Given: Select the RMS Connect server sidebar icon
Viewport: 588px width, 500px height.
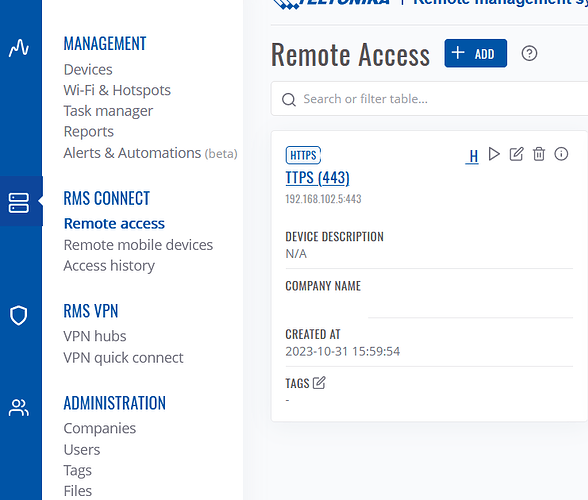Looking at the screenshot, I should coord(19,203).
